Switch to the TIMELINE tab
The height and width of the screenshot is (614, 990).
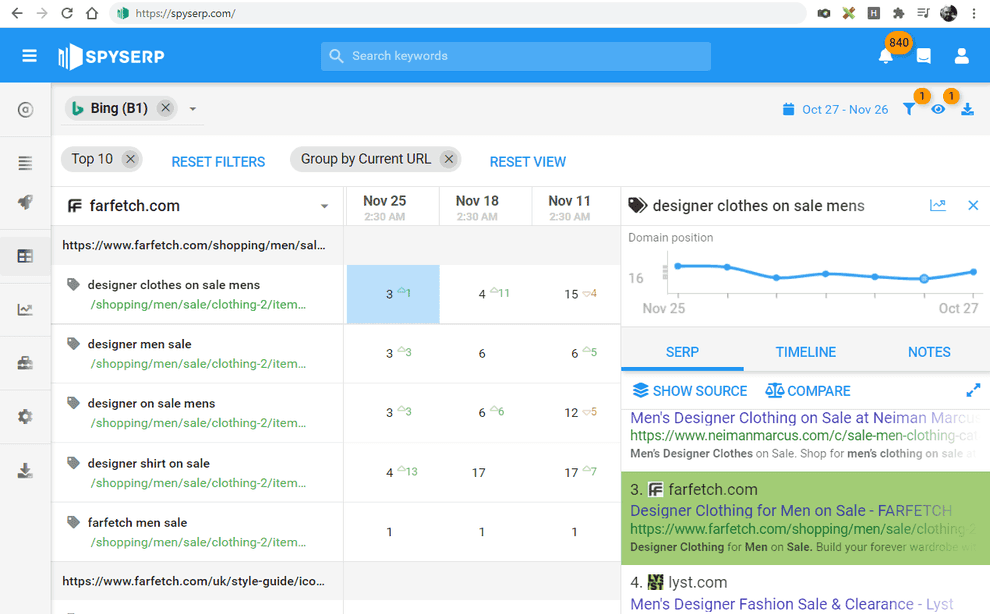point(805,352)
